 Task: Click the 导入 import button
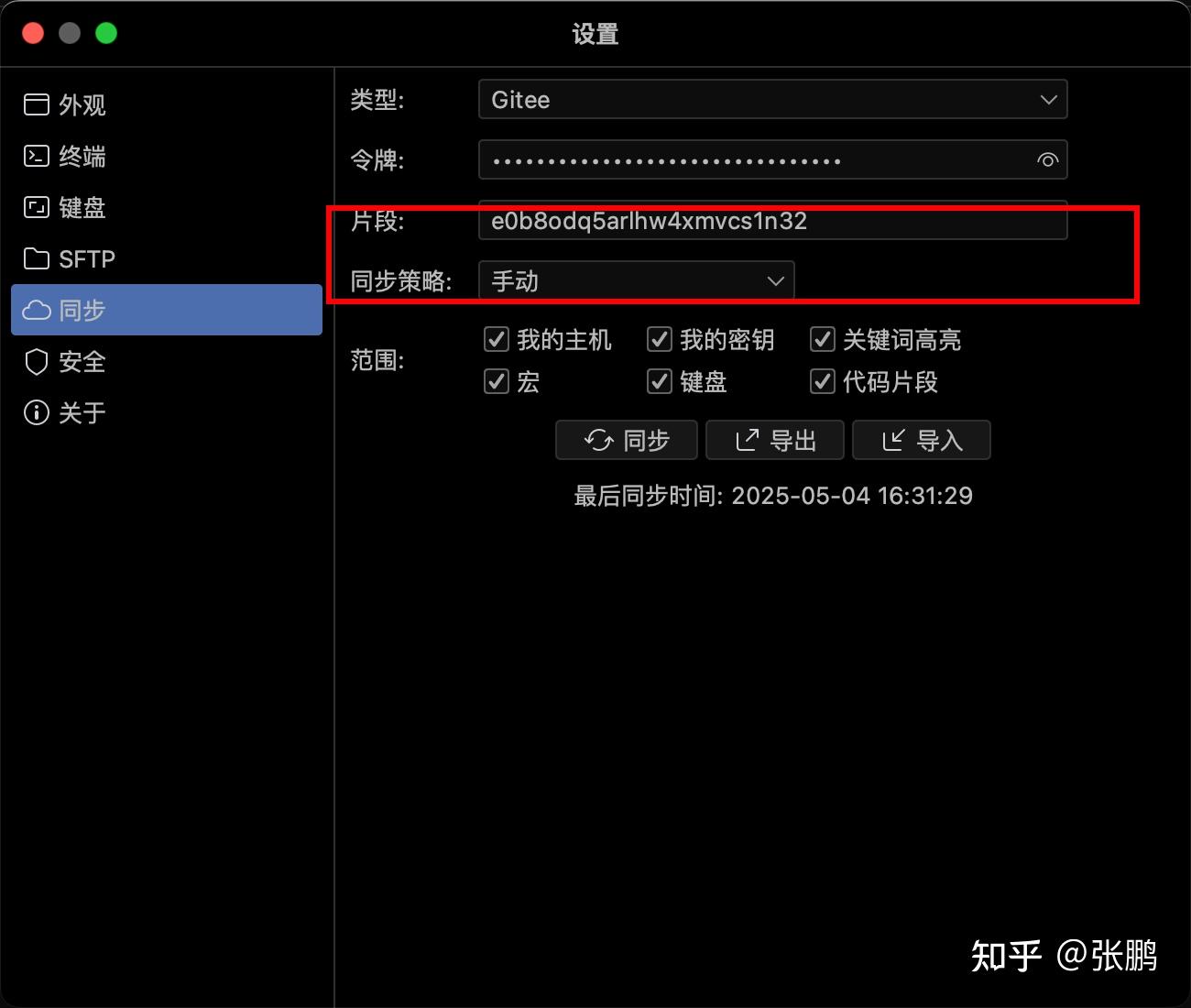(921, 440)
